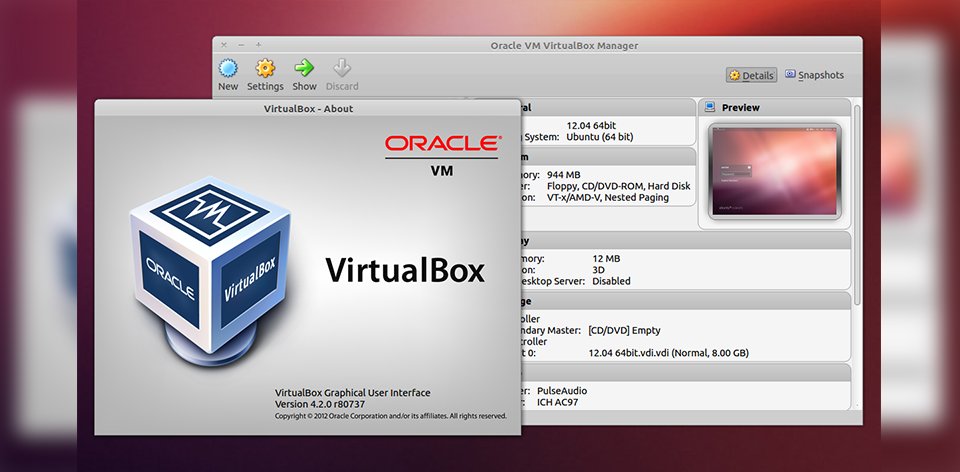
Task: Click the Oracle copyright notice line
Action: point(391,416)
